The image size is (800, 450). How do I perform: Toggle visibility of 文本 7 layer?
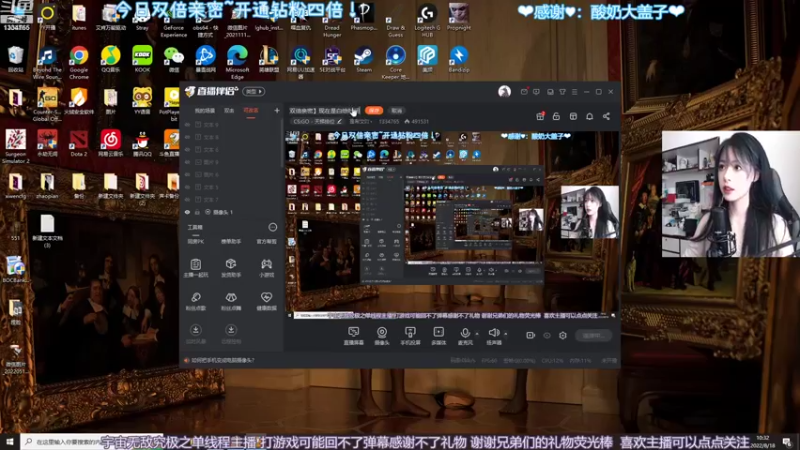pos(188,199)
